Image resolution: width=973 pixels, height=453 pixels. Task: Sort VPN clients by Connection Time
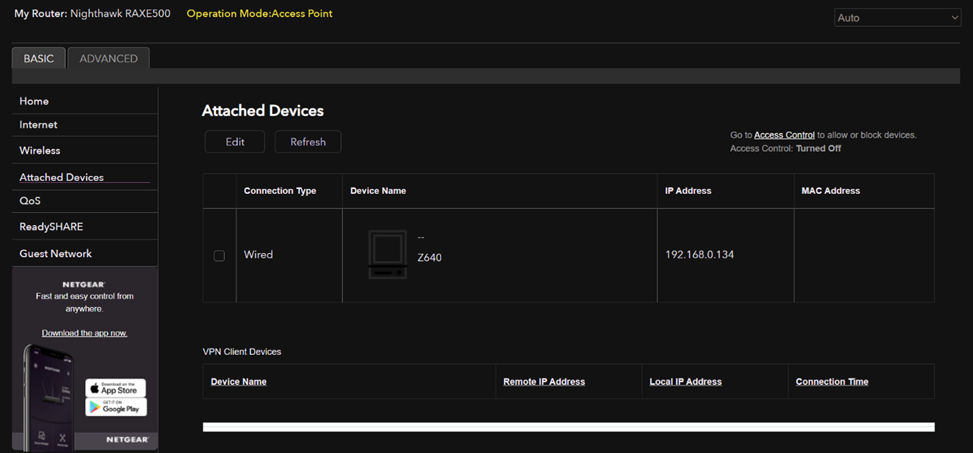coord(831,382)
